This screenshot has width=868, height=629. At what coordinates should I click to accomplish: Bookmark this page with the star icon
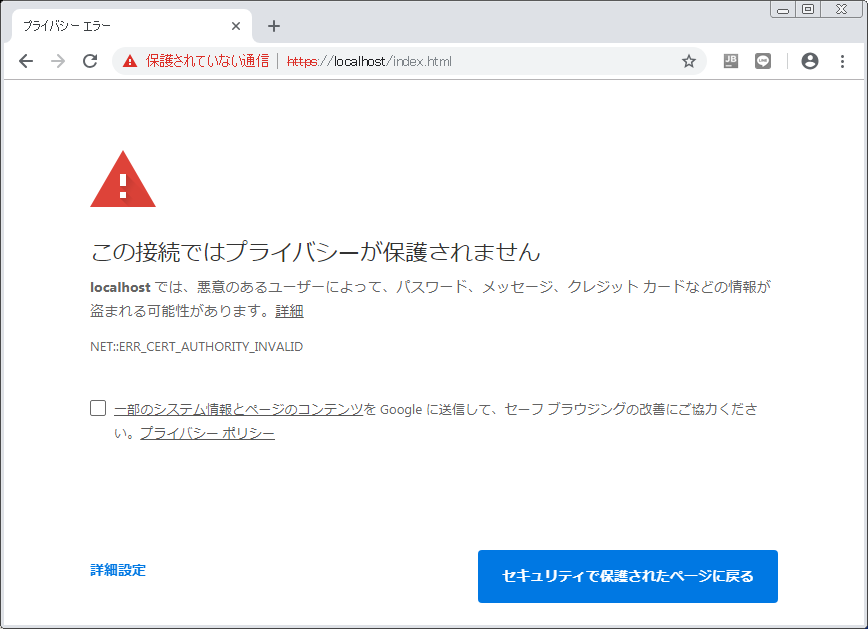click(688, 61)
